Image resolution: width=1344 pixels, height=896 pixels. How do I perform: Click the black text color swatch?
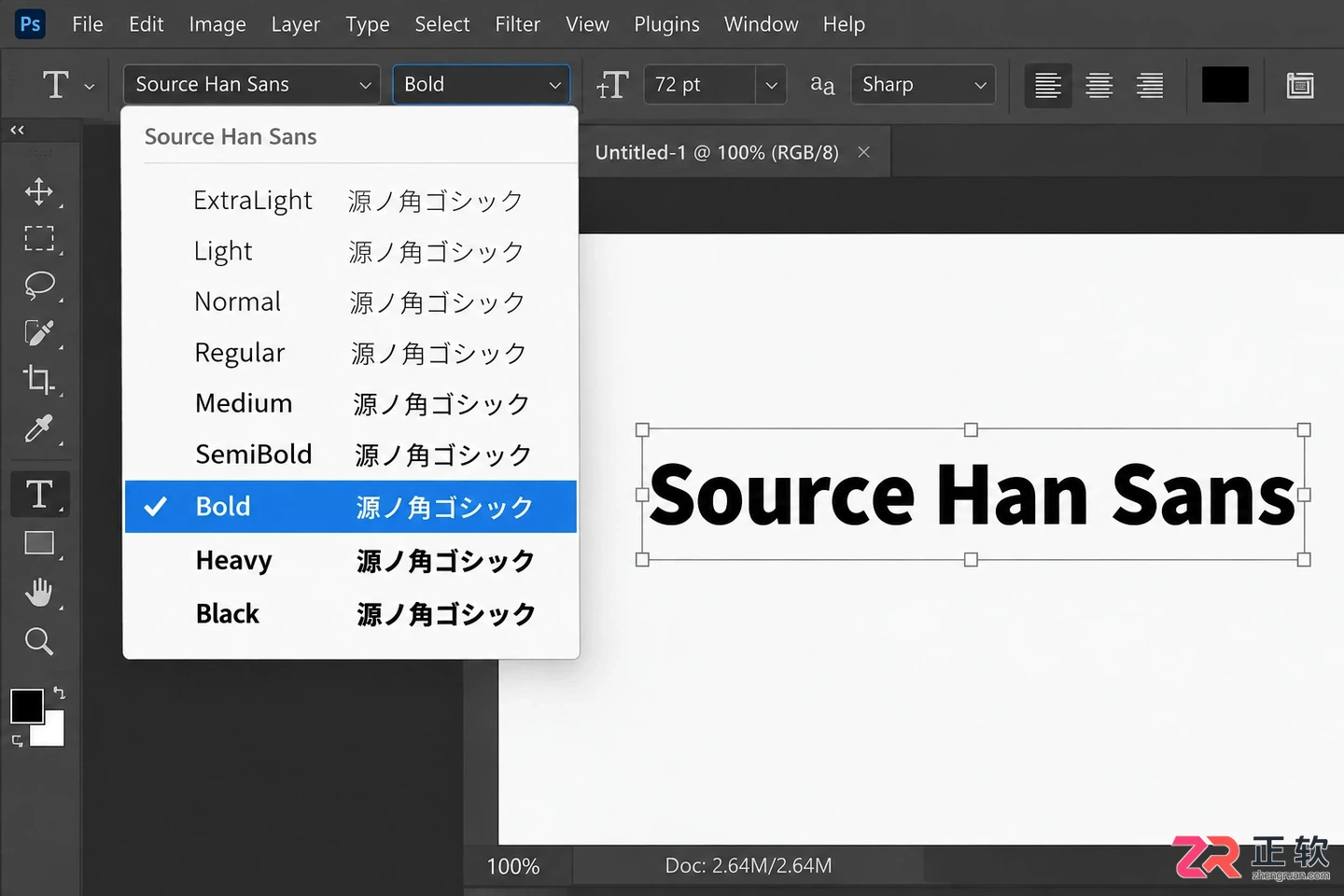pyautogui.click(x=1225, y=85)
